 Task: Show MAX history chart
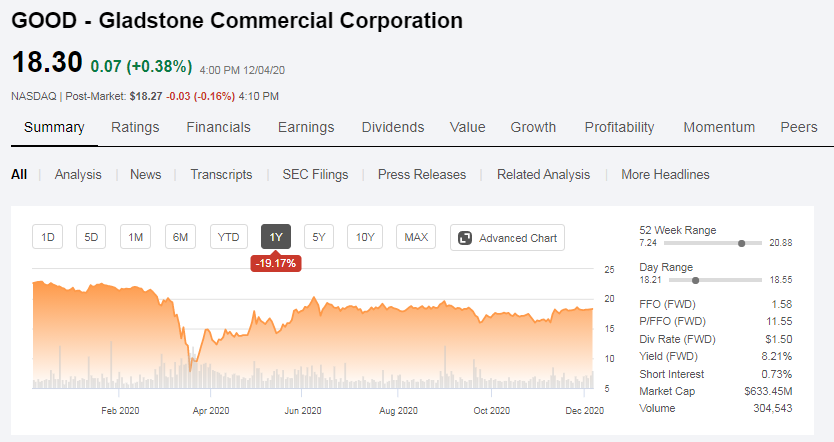click(x=416, y=237)
